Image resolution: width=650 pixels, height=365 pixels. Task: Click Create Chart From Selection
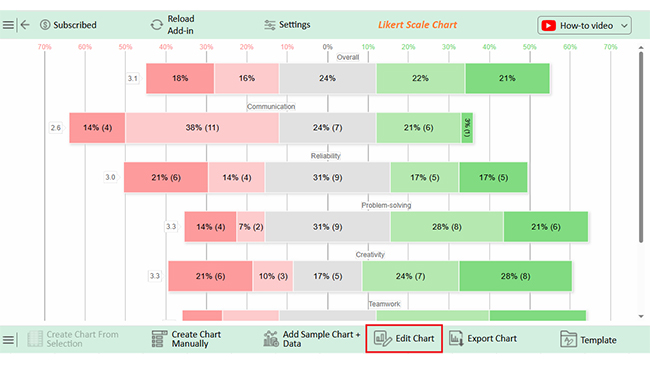[x=73, y=339]
